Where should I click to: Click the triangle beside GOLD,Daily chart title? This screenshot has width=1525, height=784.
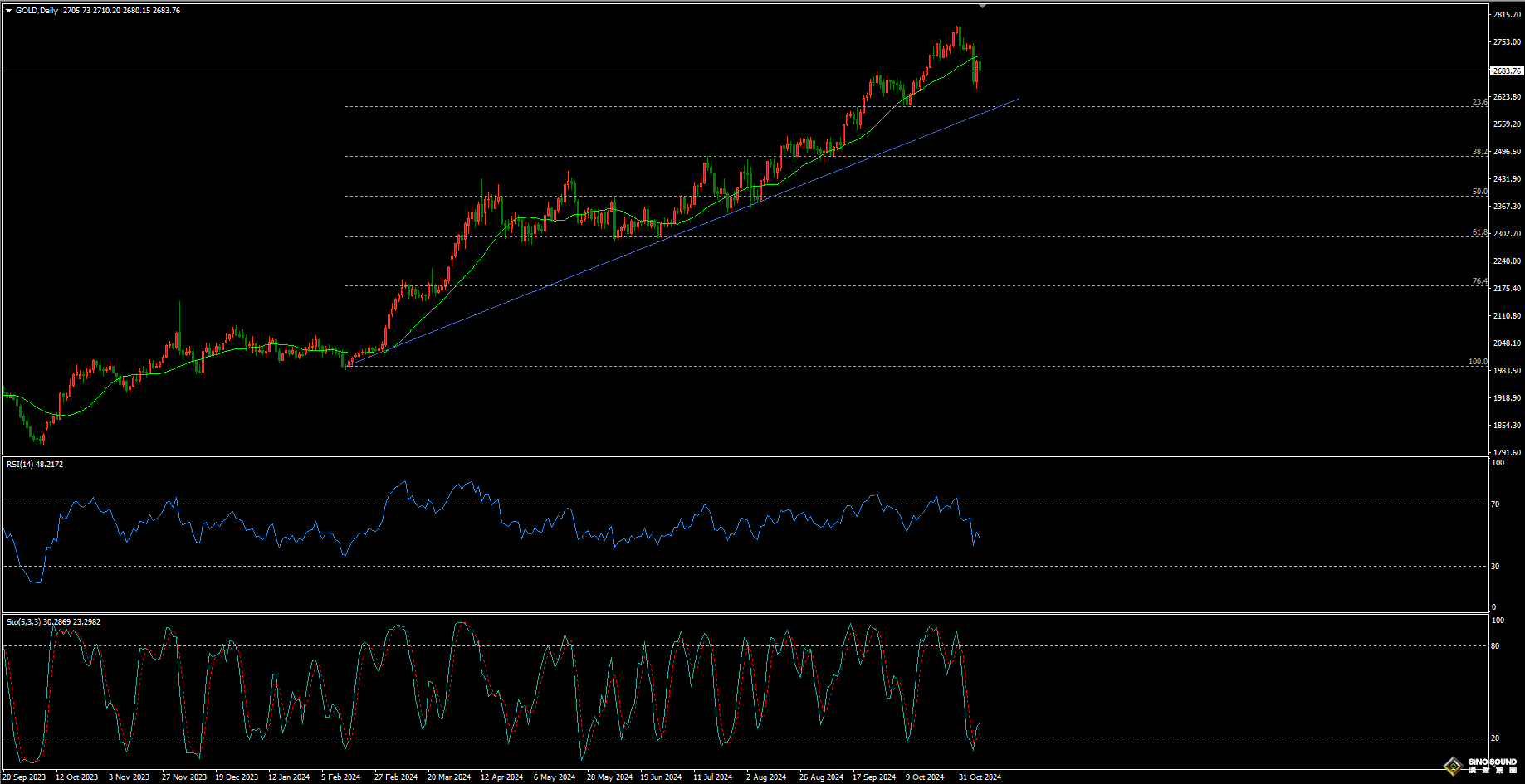click(9, 11)
